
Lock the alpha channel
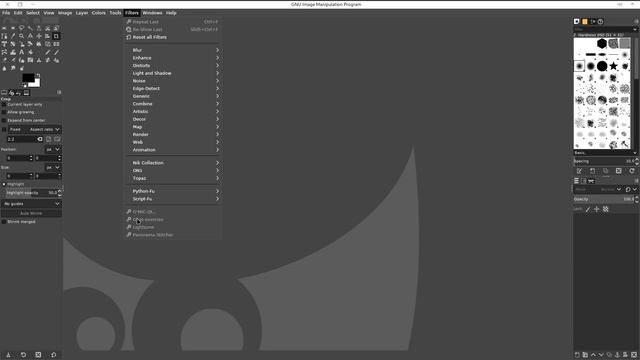click(606, 209)
